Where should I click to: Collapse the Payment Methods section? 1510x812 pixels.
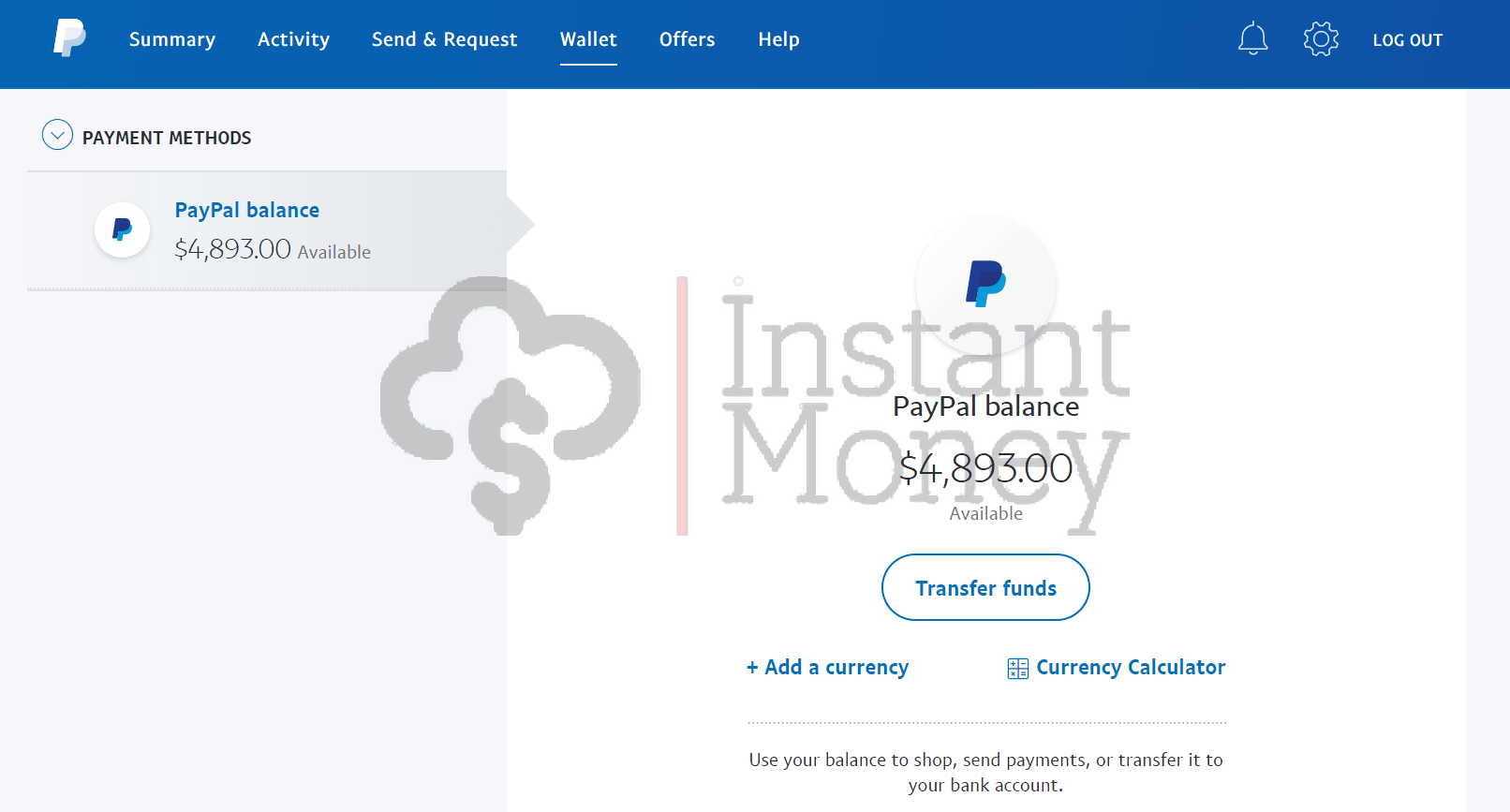tap(57, 135)
